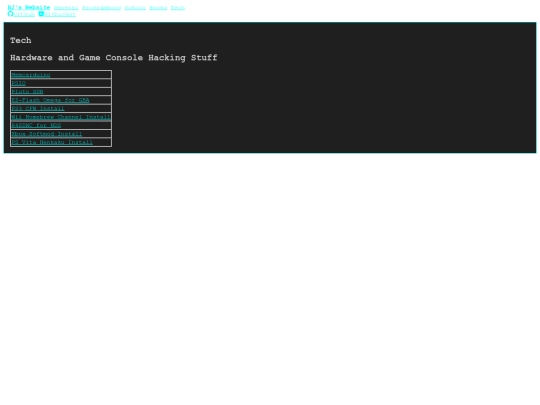Open the Books nav link
Screen dimensions: 540x405
[x=158, y=8]
